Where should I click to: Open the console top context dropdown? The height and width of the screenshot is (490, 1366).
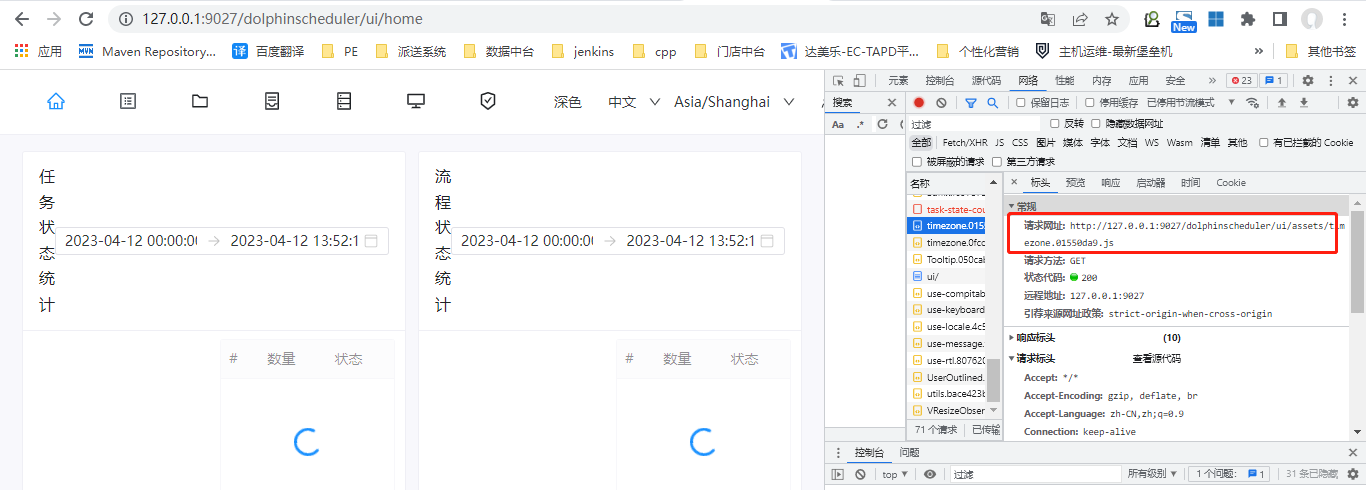click(895, 474)
